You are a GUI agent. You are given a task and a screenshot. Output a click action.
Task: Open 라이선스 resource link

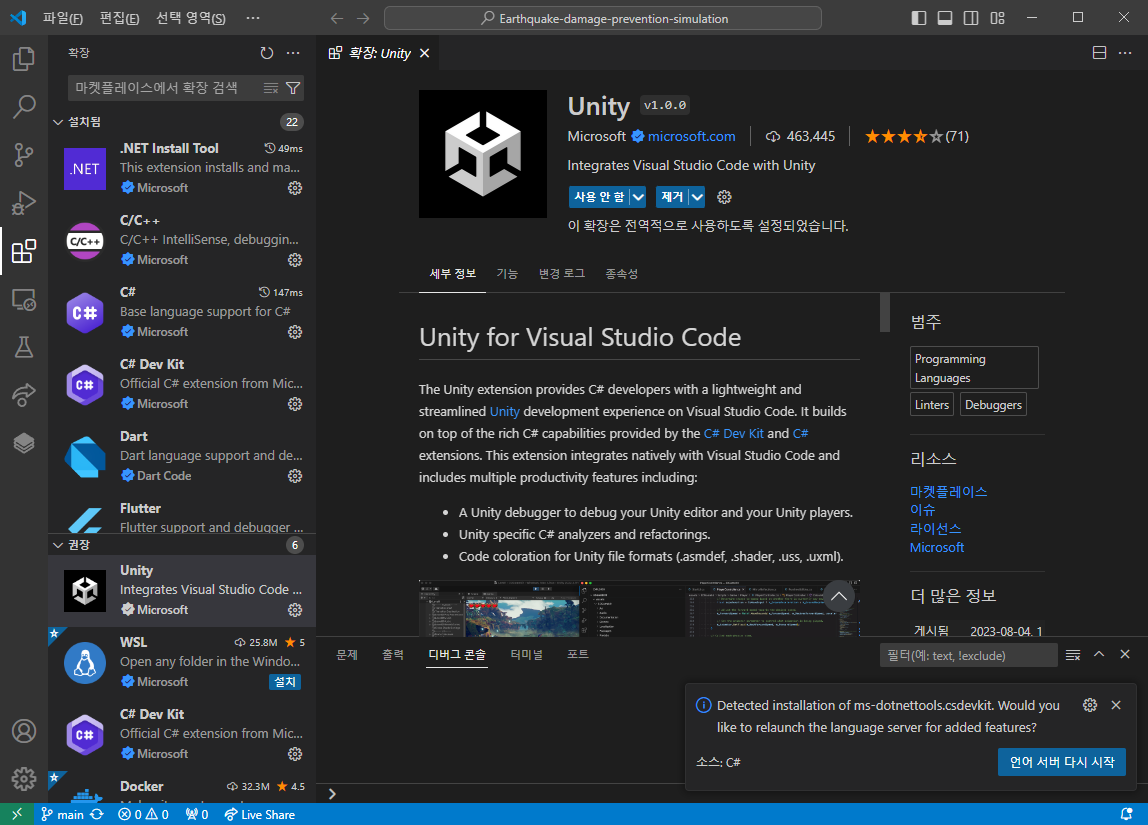coord(935,529)
